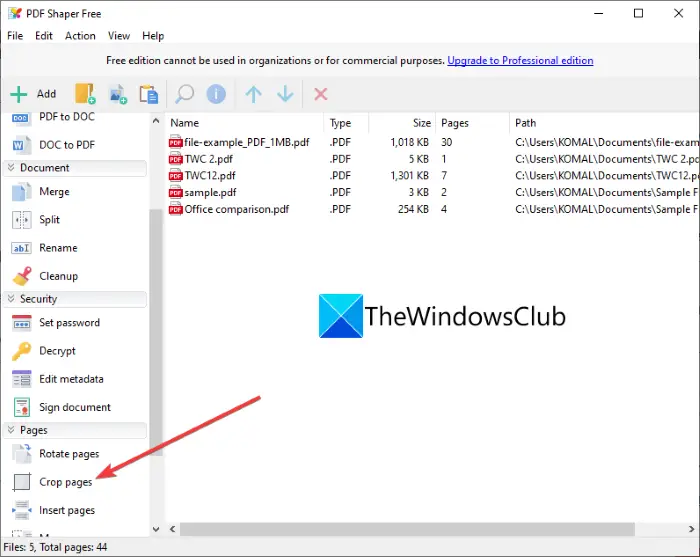Select TWC12.pdf in the file list
The height and width of the screenshot is (557, 700).
210,176
